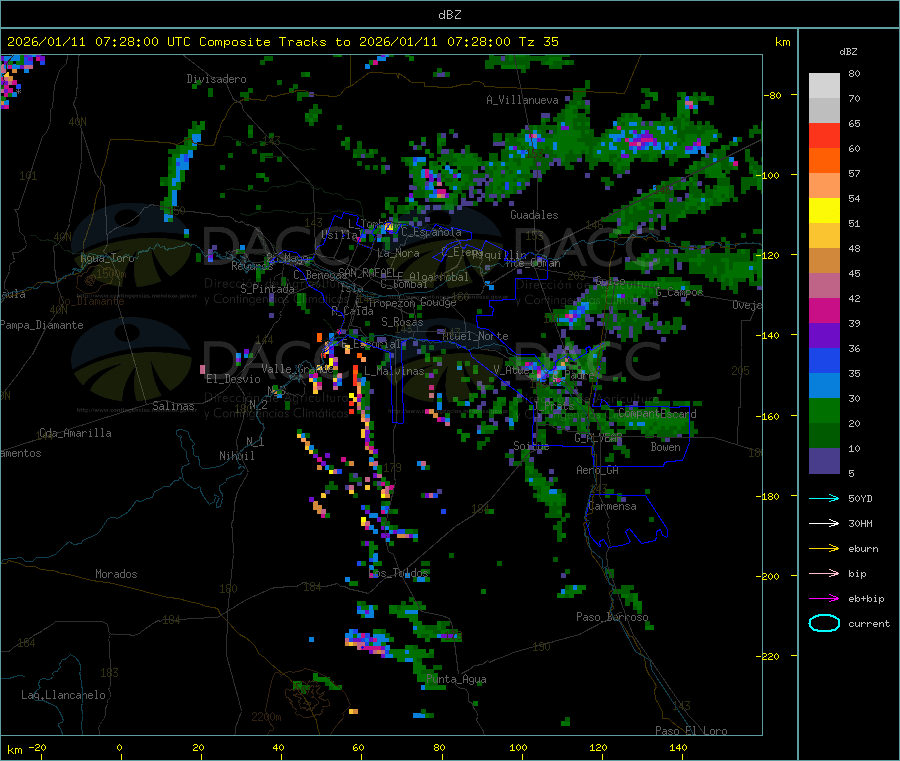
Task: Click the '140' tick on the horizontal axis
Action: [678, 747]
